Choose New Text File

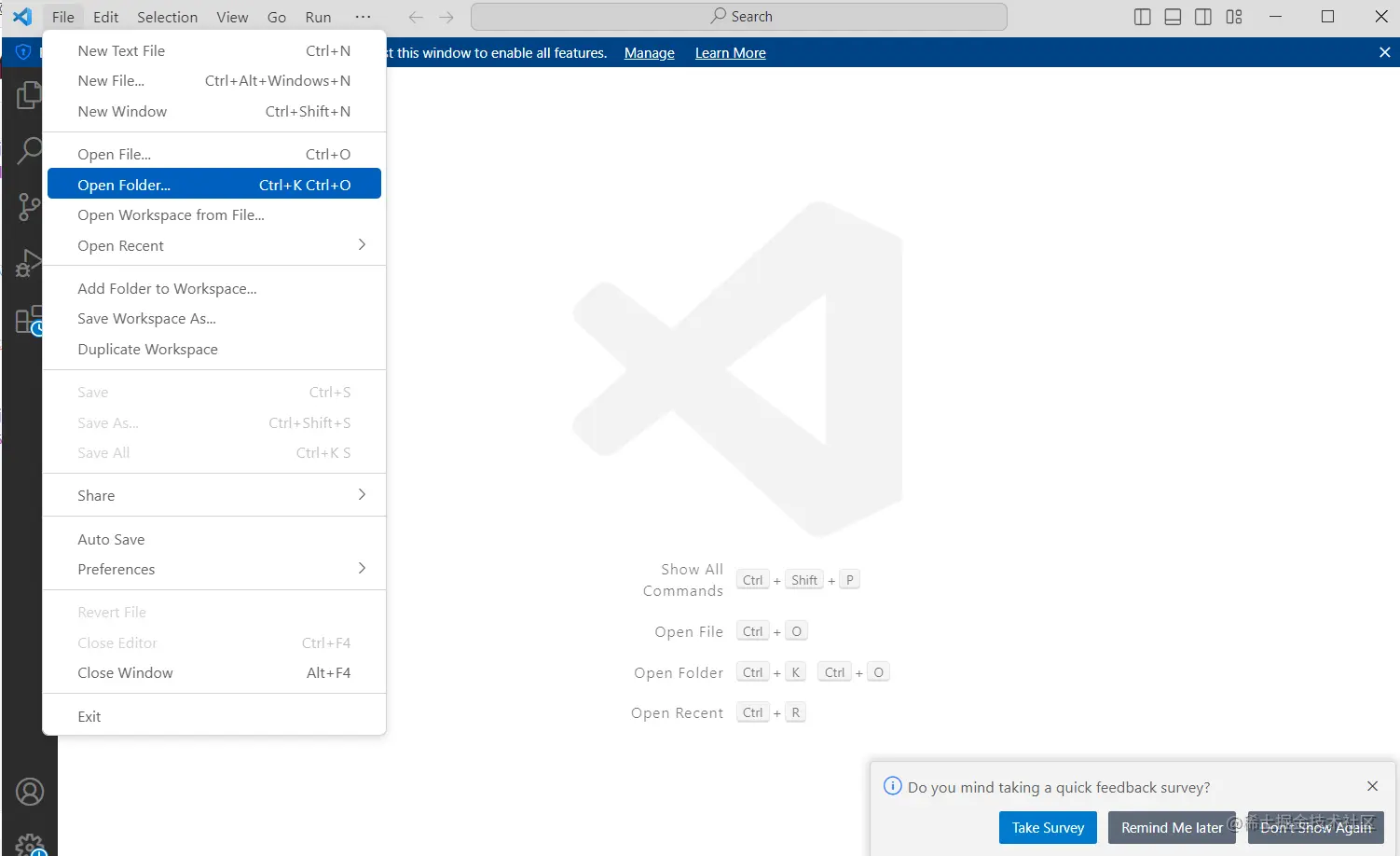pos(214,50)
